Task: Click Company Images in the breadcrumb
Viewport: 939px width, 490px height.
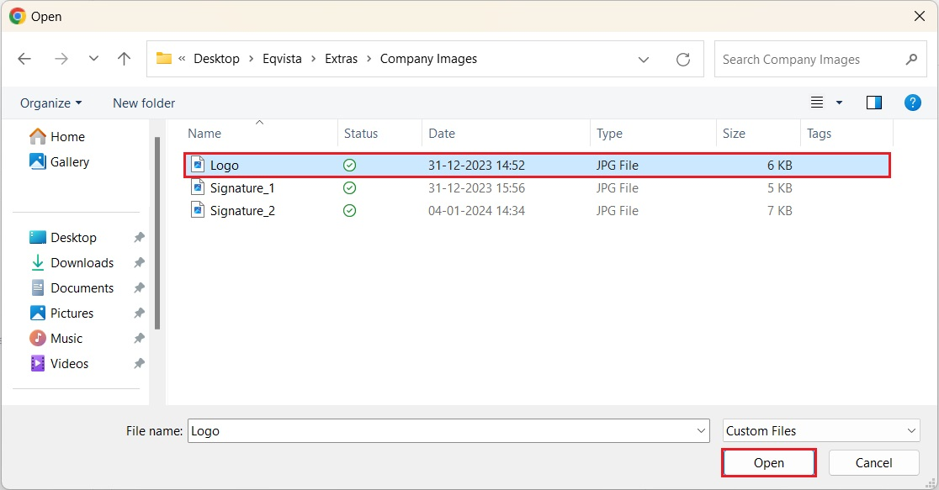Action: (x=428, y=59)
